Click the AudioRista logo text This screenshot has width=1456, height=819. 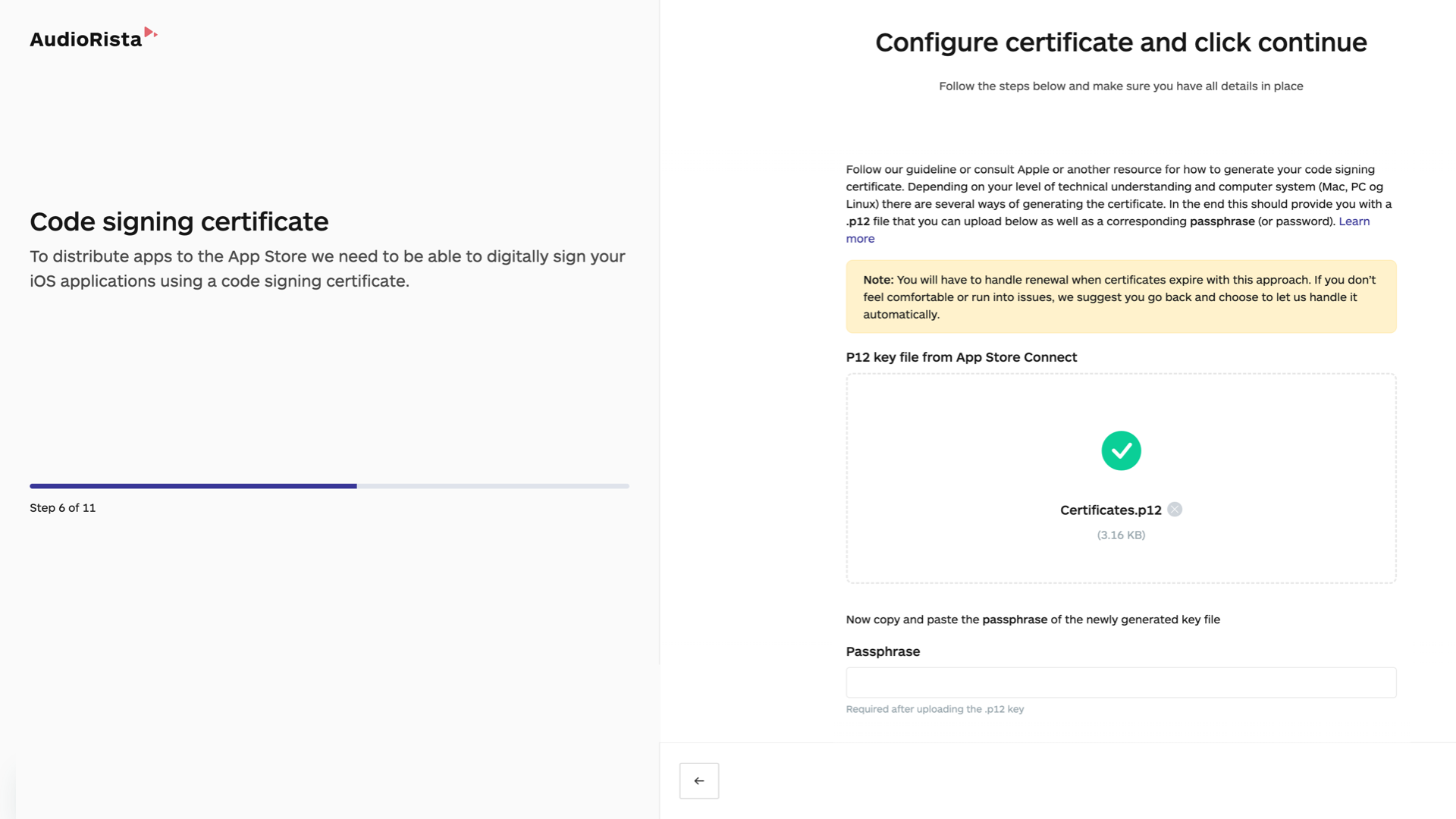click(x=86, y=39)
